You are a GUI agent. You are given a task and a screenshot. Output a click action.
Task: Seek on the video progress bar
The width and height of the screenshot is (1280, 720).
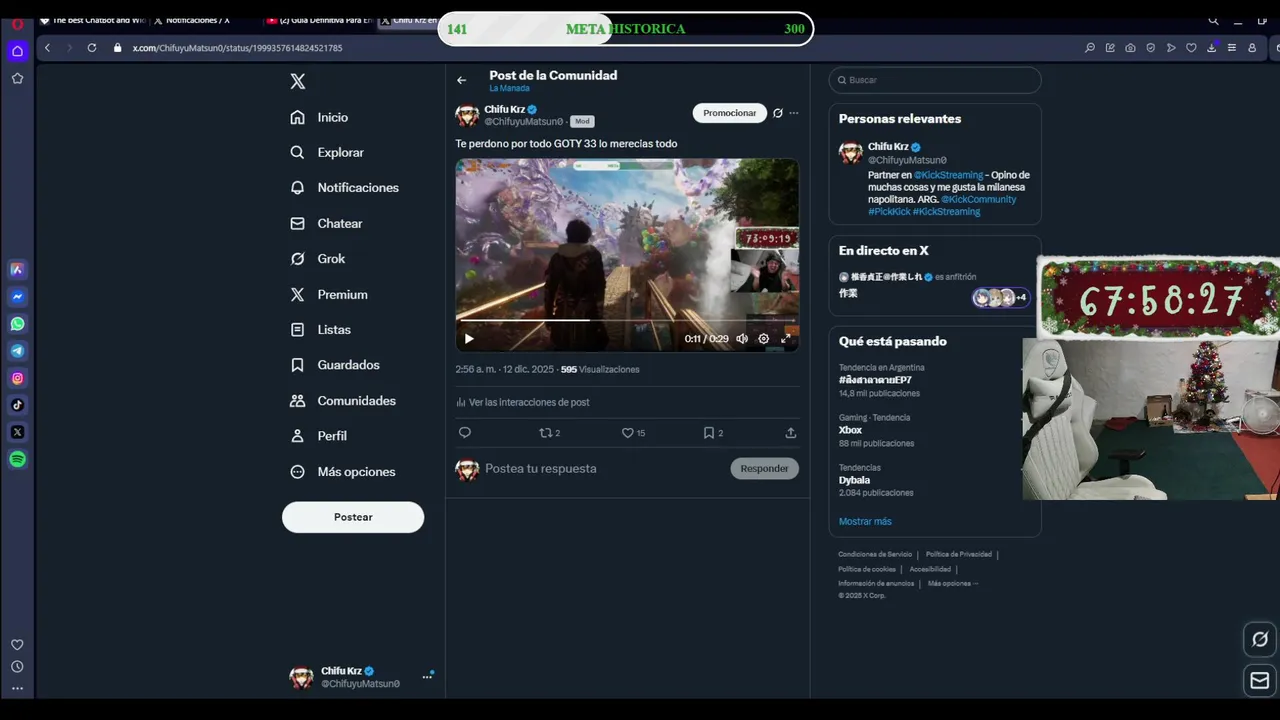[x=627, y=321]
